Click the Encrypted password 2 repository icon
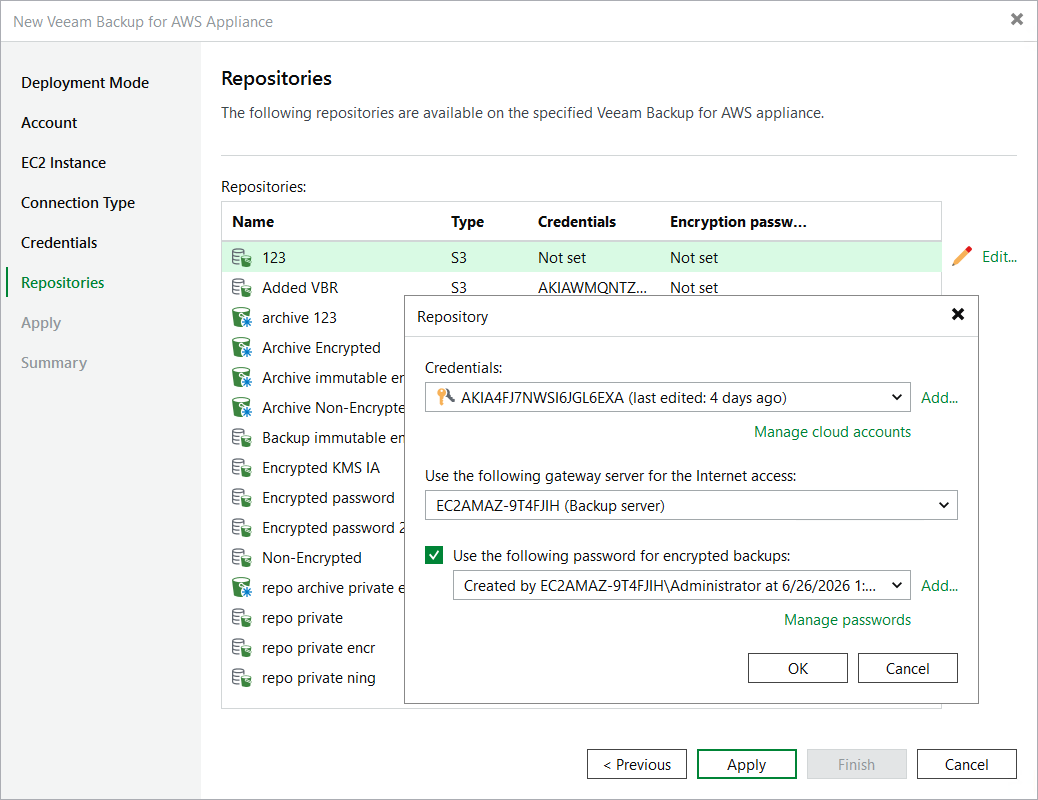This screenshot has height=800, width=1038. pos(242,528)
